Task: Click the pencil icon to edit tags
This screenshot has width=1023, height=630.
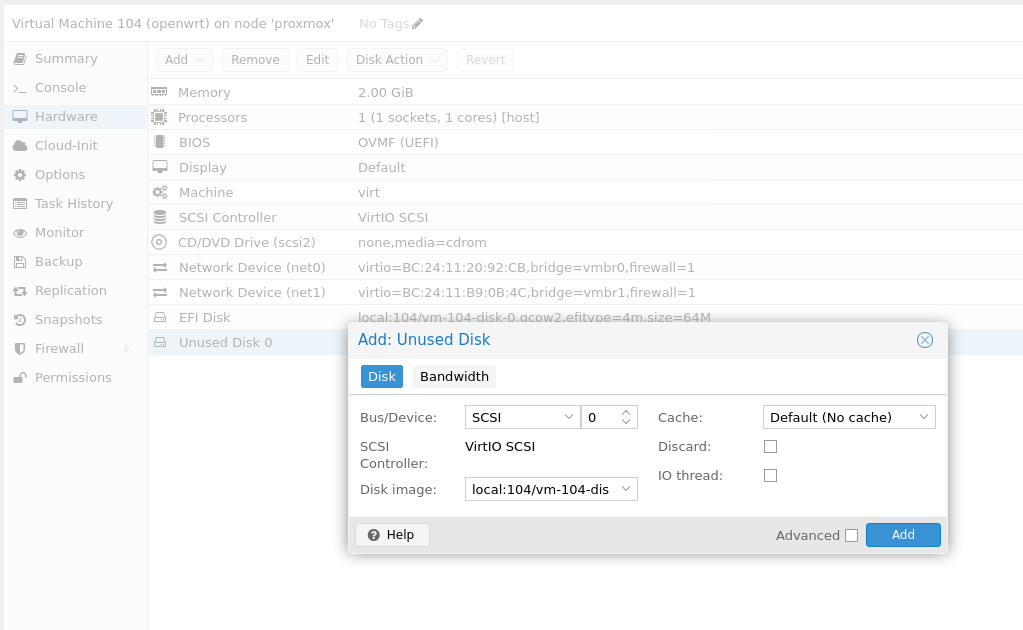Action: tap(418, 23)
